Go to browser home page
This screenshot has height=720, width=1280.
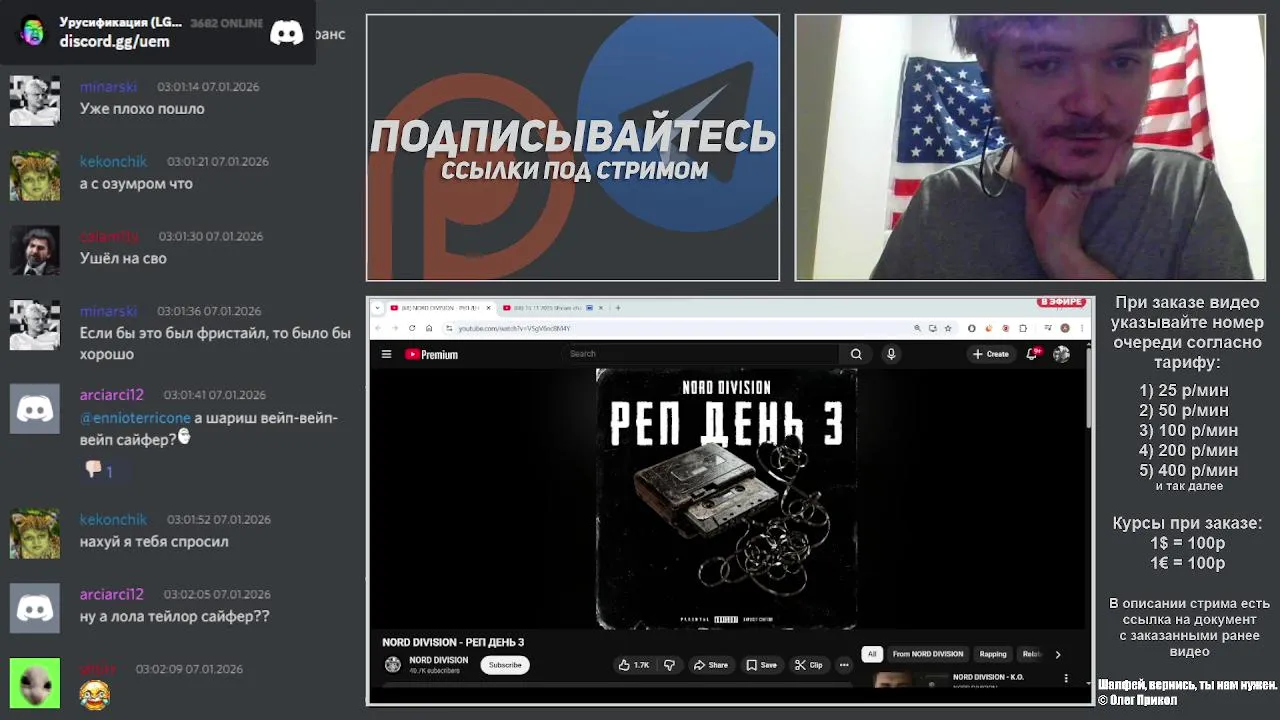pos(429,328)
